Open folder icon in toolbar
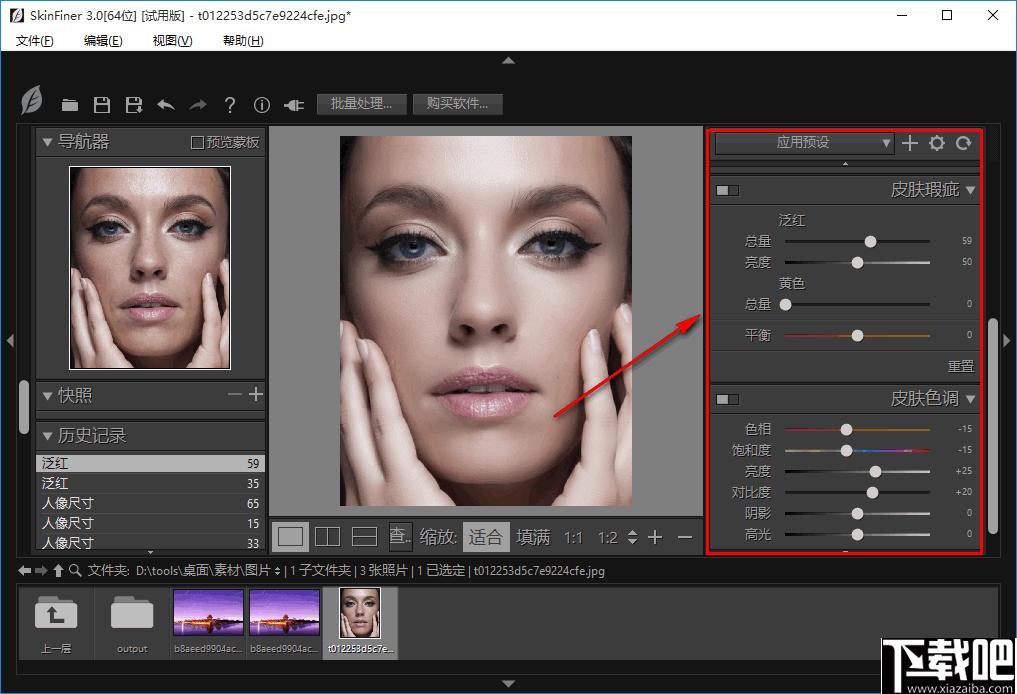Viewport: 1017px width, 694px height. (70, 105)
